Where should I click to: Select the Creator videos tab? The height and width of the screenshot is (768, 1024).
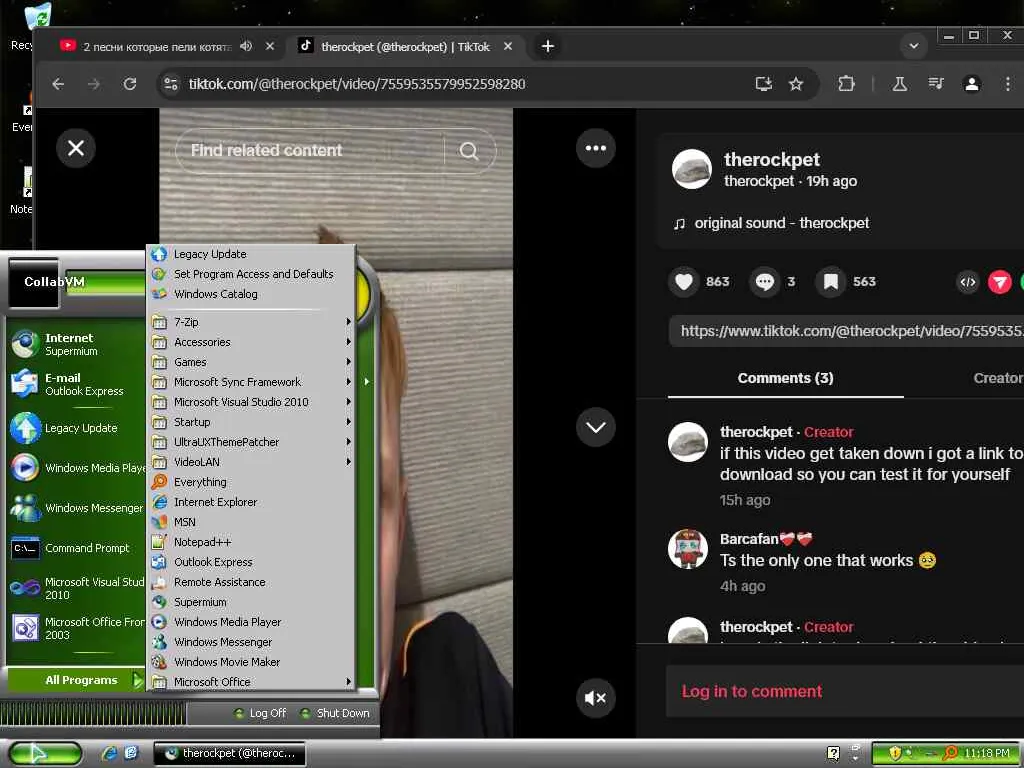[998, 378]
